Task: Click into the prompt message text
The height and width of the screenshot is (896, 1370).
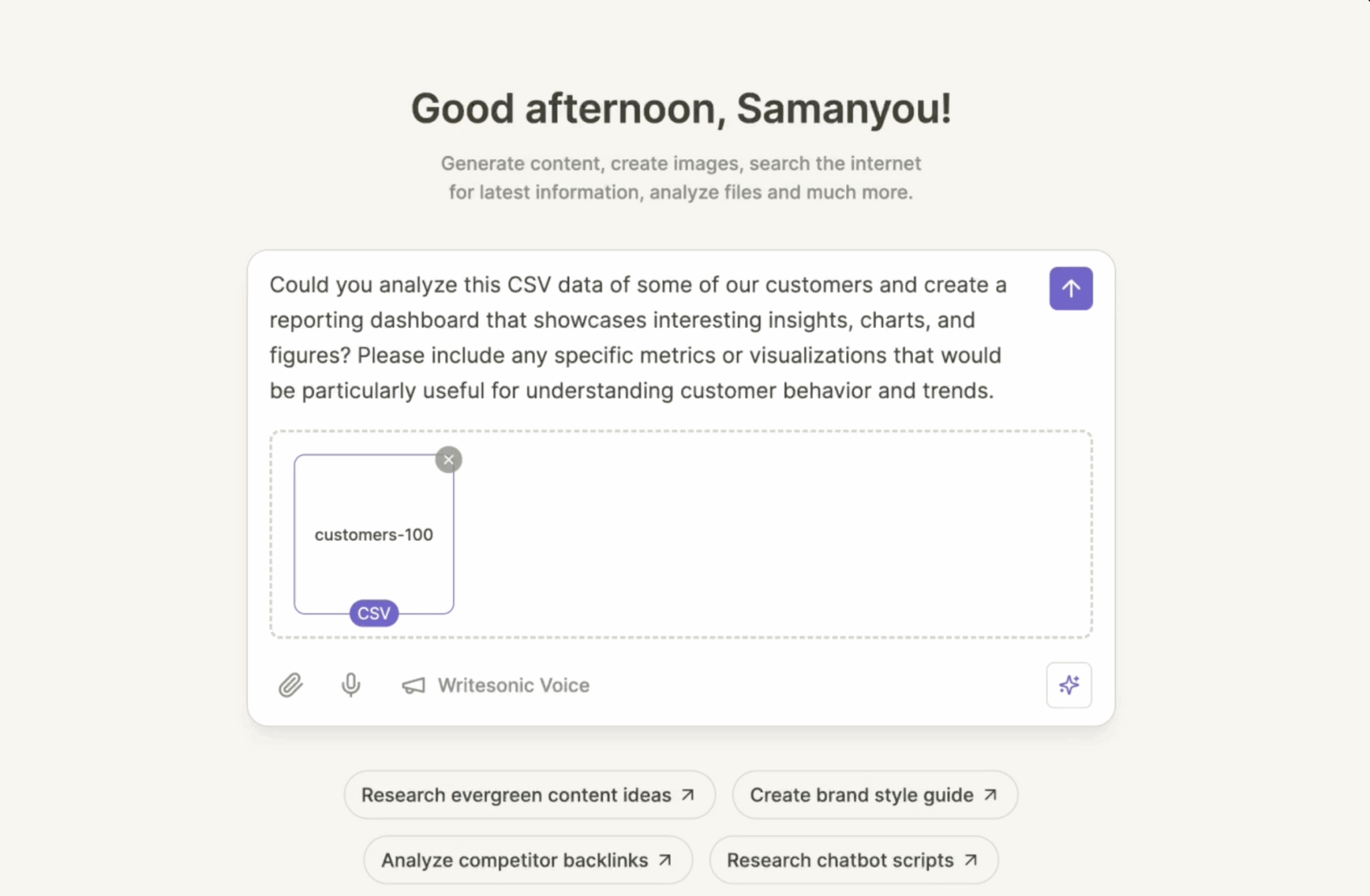Action: pyautogui.click(x=635, y=338)
